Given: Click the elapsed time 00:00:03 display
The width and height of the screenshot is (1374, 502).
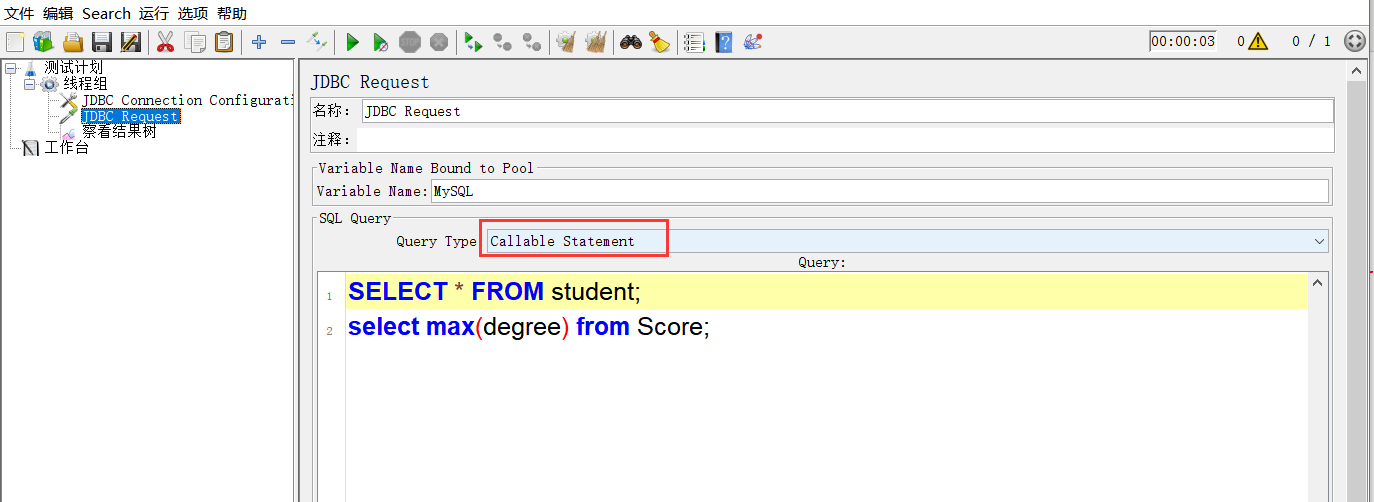Looking at the screenshot, I should click(1183, 42).
